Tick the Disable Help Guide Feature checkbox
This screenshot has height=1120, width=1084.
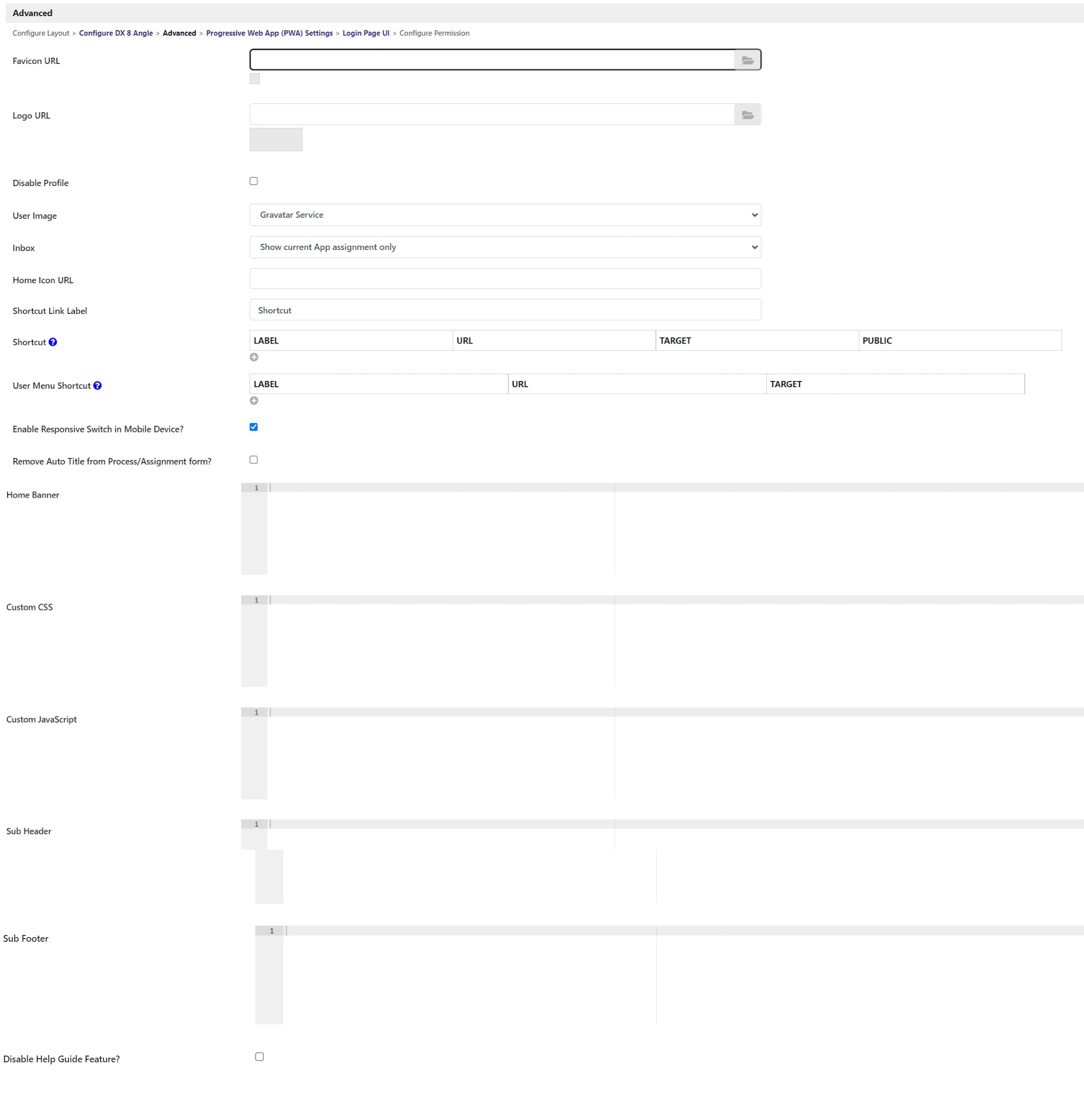pos(259,1057)
